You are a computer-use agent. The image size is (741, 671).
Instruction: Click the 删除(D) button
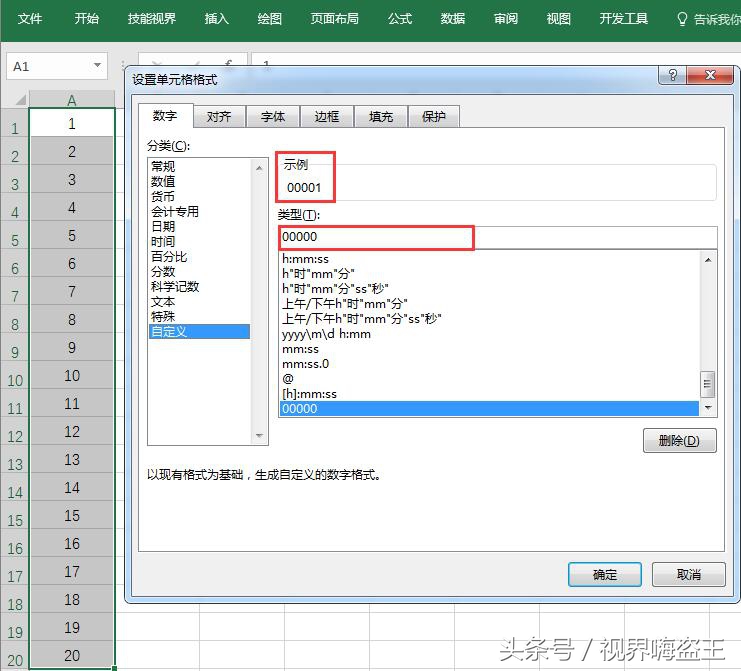tap(680, 441)
